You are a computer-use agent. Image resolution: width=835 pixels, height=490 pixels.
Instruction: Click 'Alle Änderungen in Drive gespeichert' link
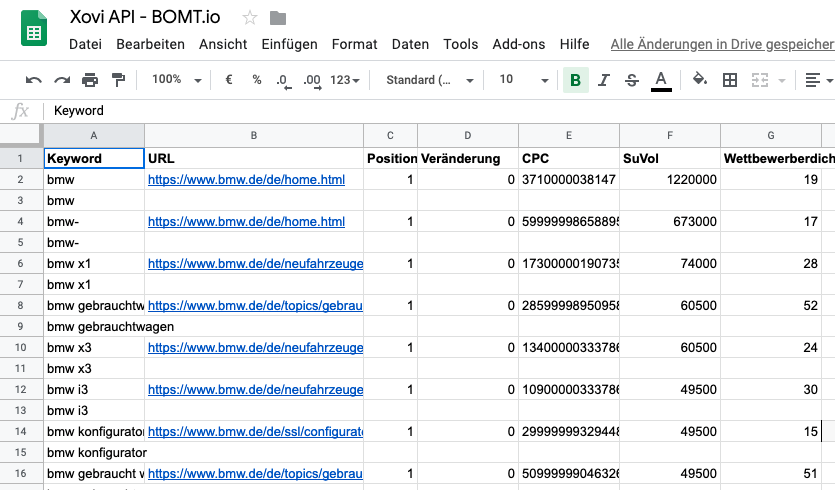pyautogui.click(x=723, y=44)
